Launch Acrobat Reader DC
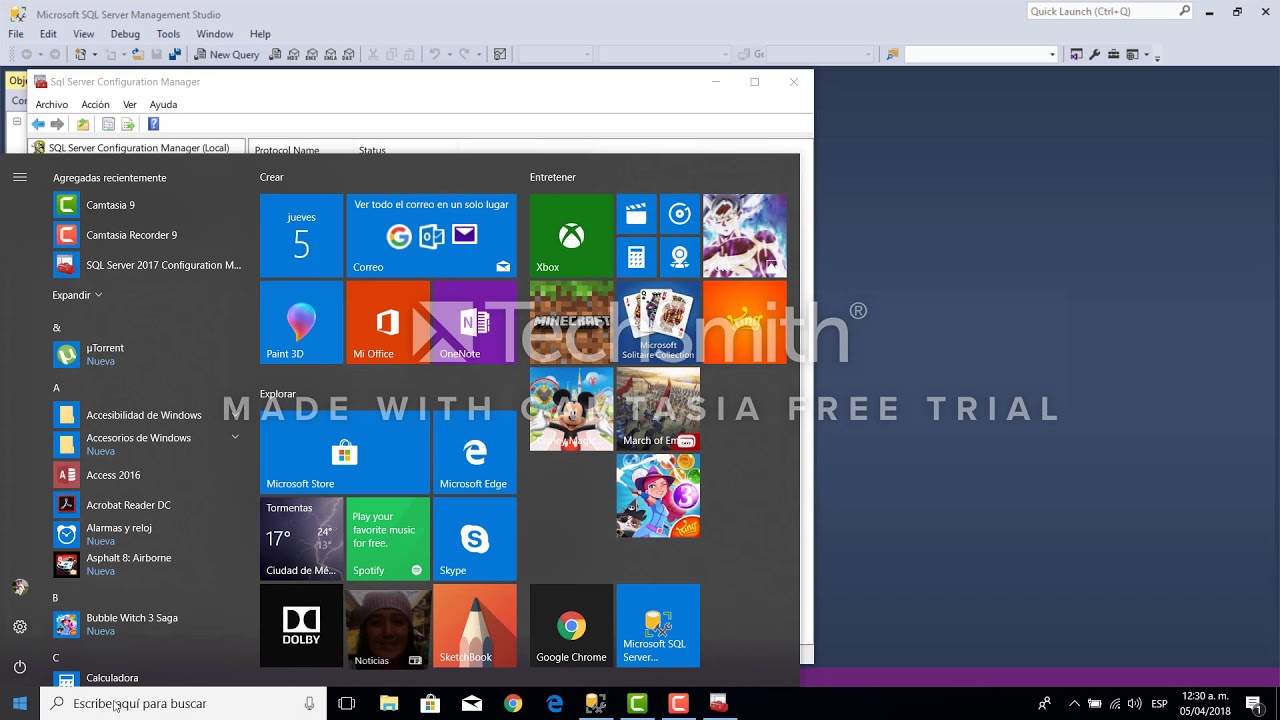Screen dimensions: 1280x720 tap(148, 505)
